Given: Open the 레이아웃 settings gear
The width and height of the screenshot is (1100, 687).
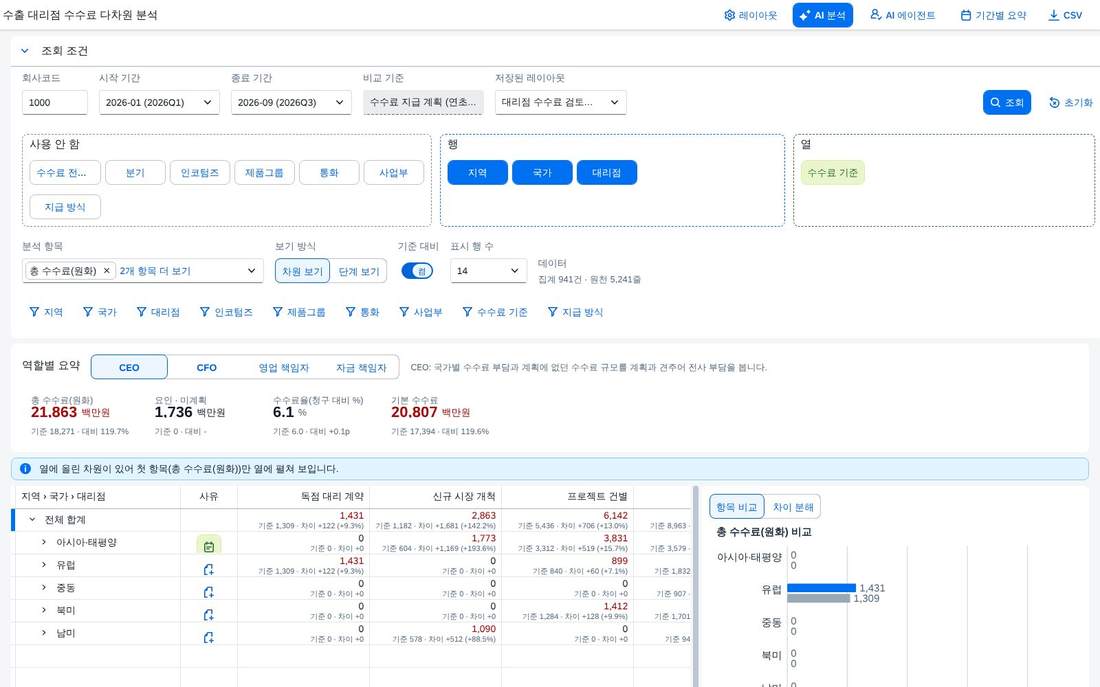Looking at the screenshot, I should (750, 15).
